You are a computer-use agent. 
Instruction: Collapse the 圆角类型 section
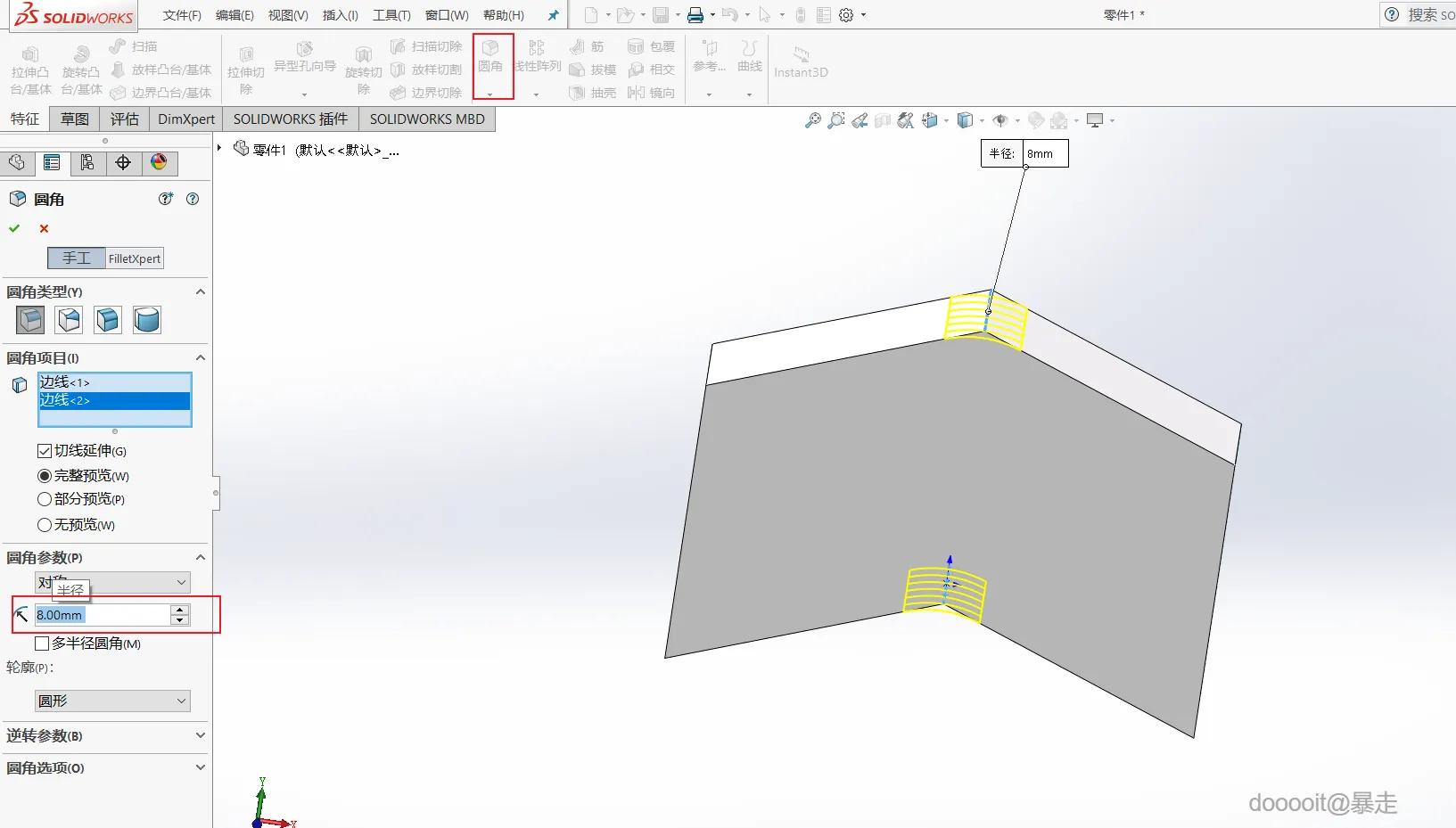[201, 291]
